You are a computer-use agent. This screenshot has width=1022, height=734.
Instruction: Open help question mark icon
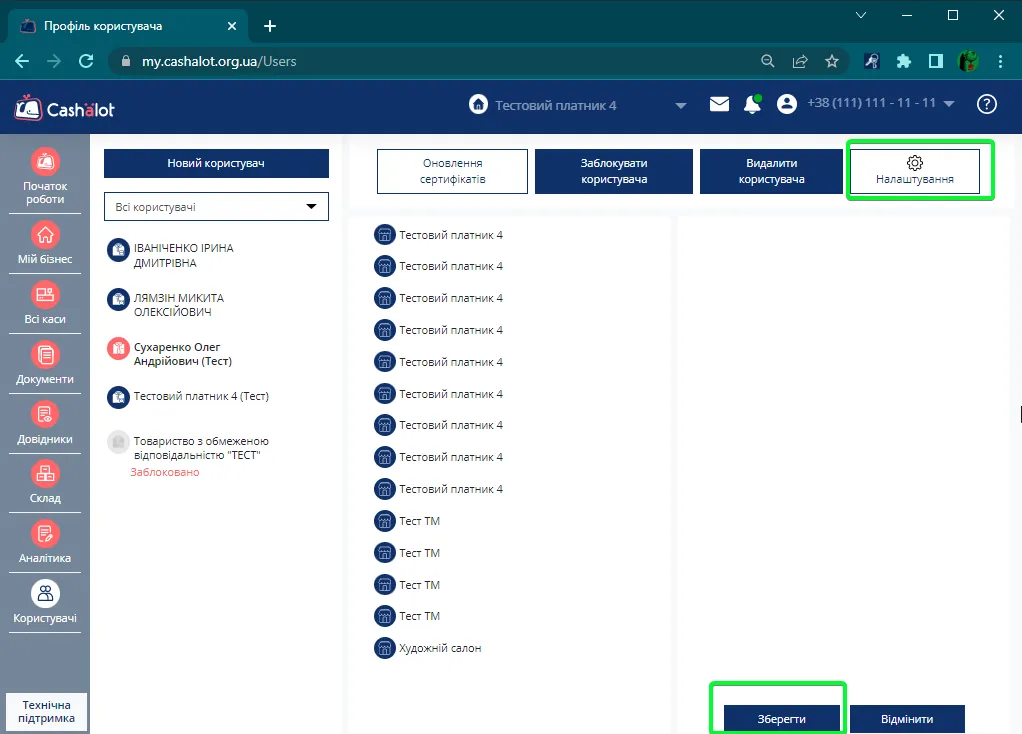click(x=986, y=104)
